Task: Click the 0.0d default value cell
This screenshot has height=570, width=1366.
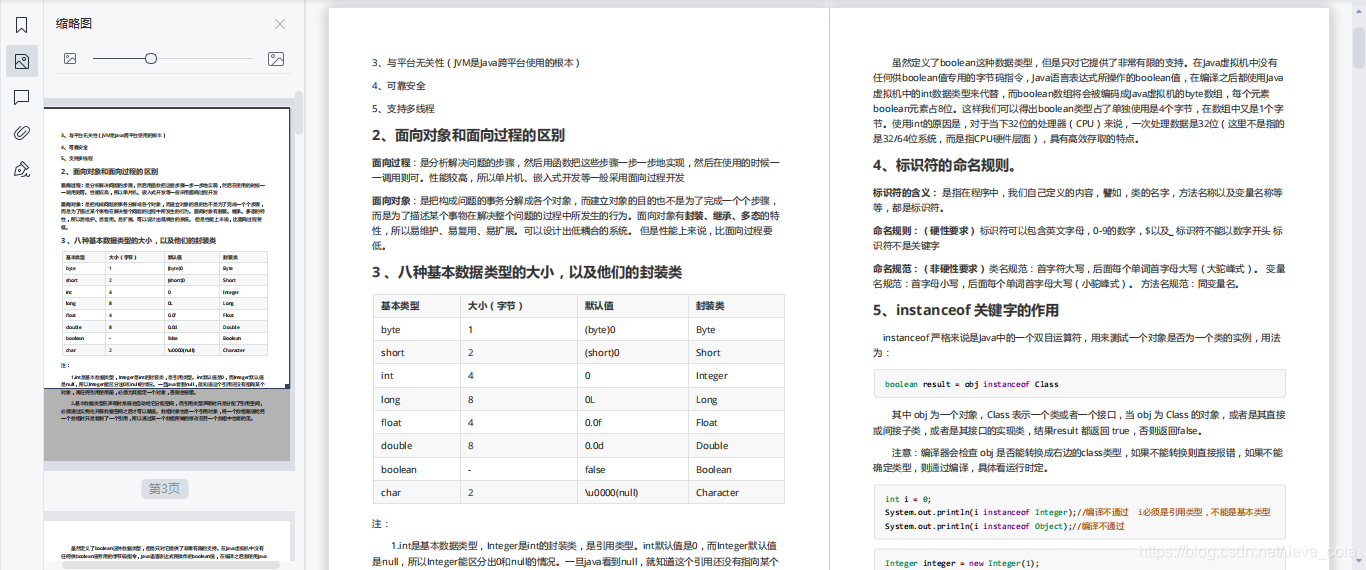Action: coord(594,446)
